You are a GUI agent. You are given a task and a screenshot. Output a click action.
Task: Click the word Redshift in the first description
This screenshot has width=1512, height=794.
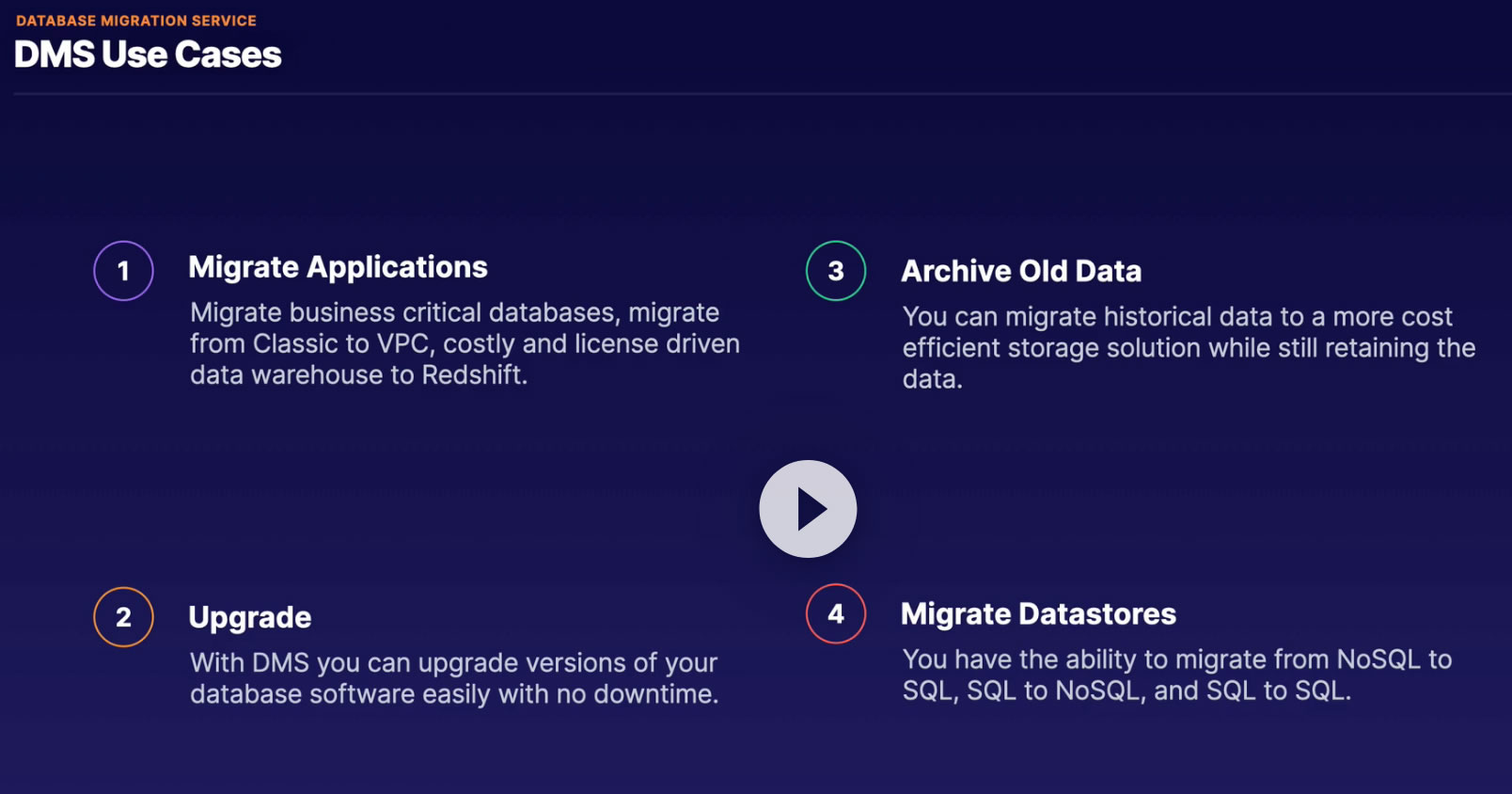click(473, 374)
